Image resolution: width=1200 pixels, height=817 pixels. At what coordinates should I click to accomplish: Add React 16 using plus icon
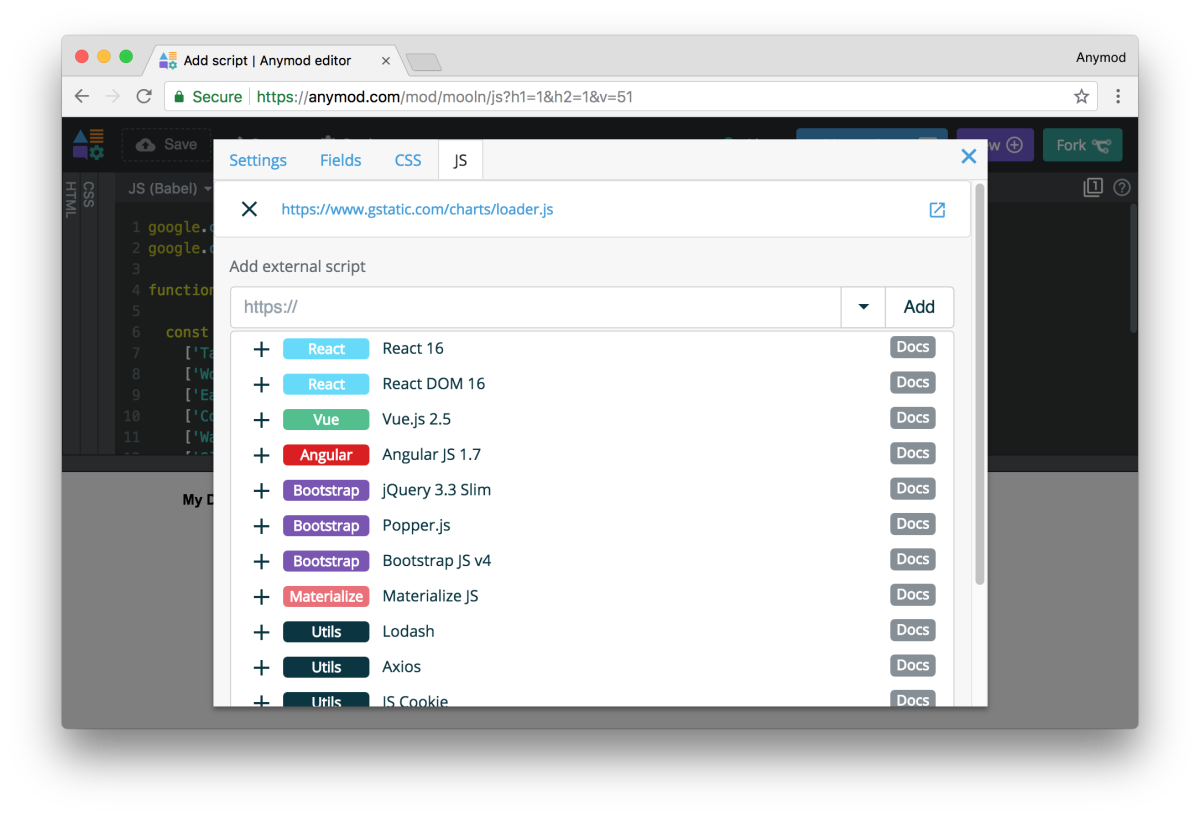click(261, 349)
